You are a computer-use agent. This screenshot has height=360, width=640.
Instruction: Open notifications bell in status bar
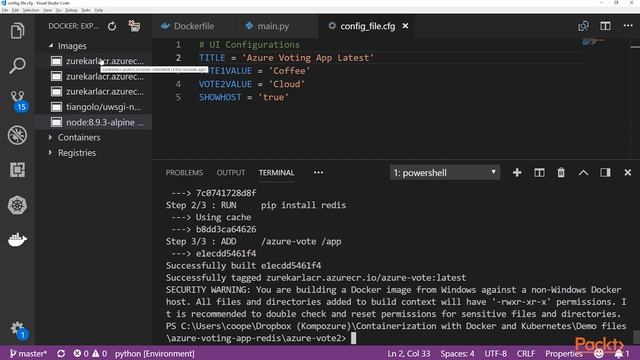622,353
